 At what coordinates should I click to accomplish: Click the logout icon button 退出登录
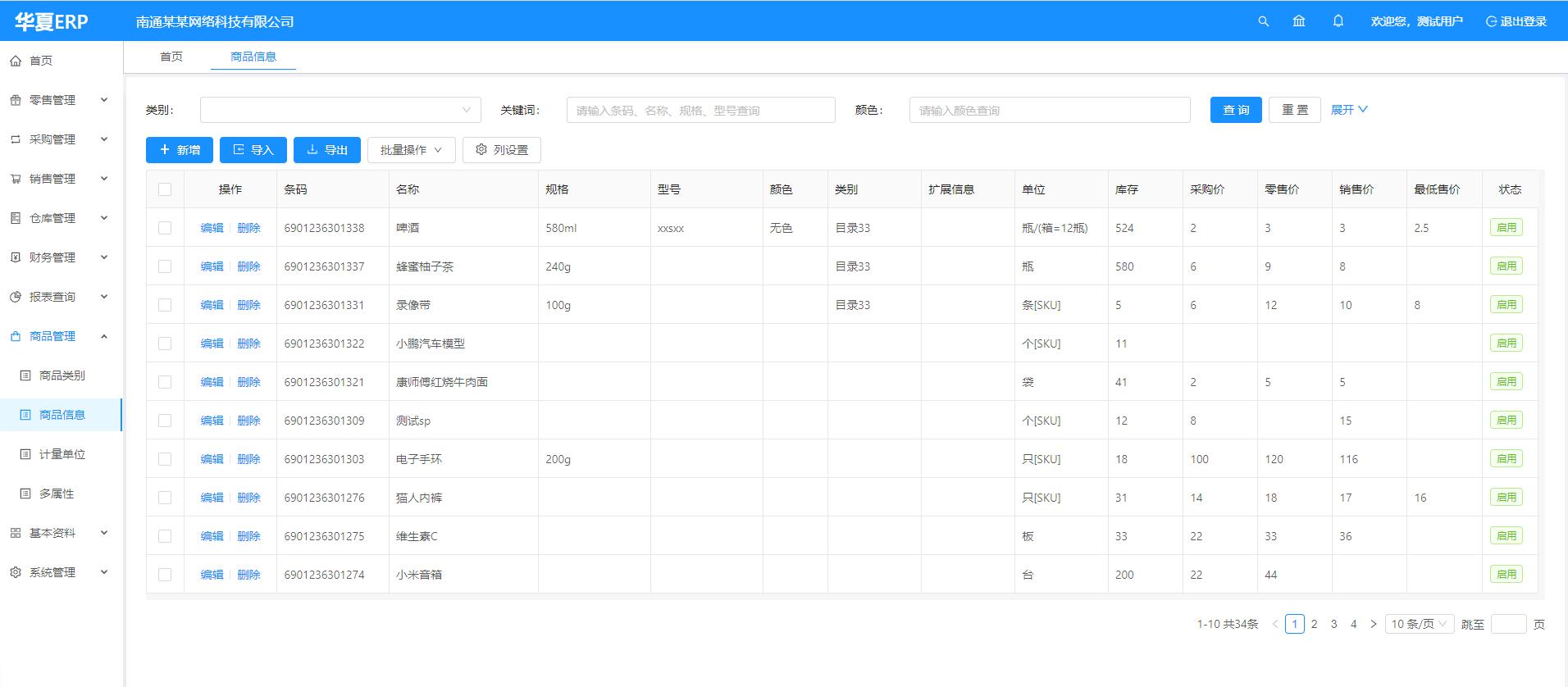1516,21
